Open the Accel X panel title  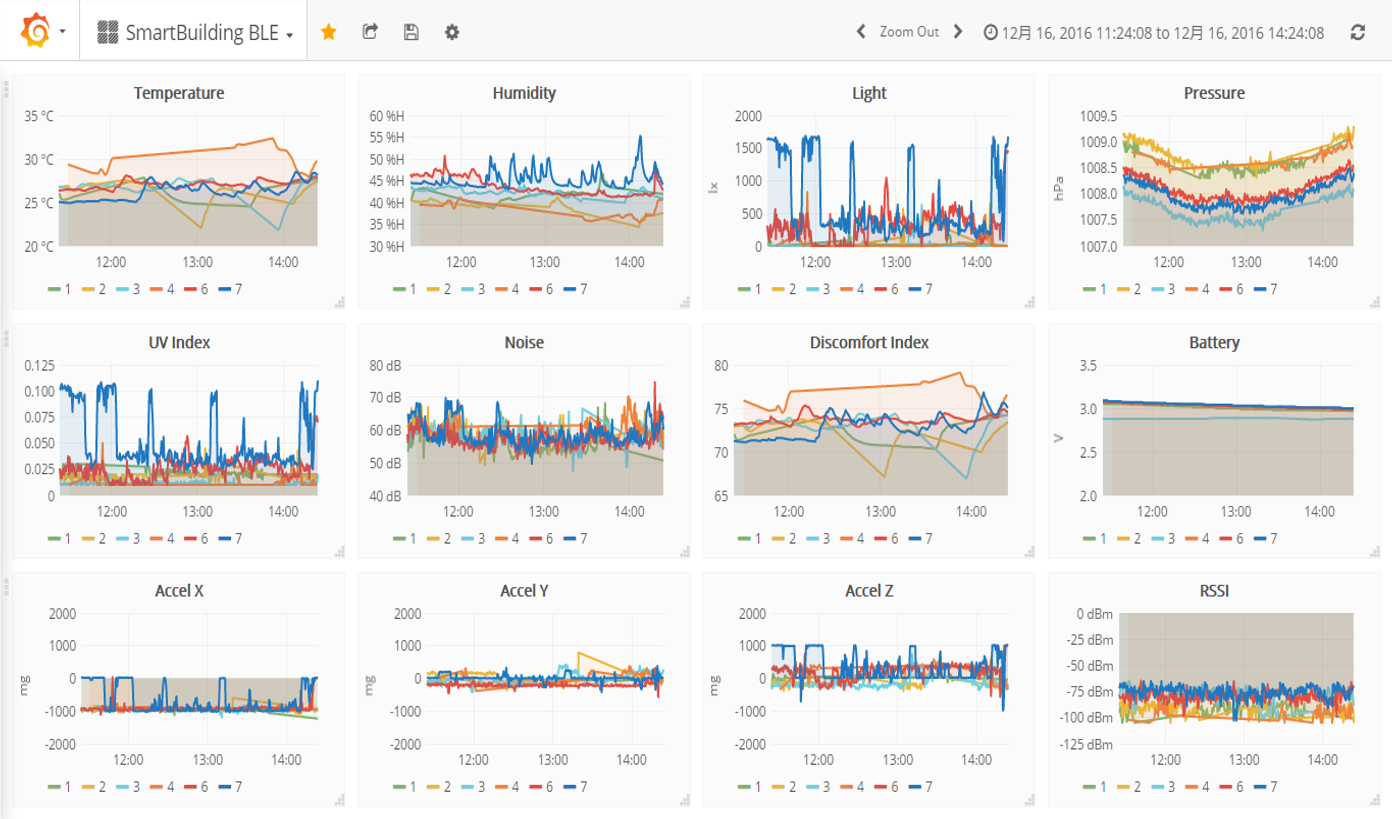point(179,591)
